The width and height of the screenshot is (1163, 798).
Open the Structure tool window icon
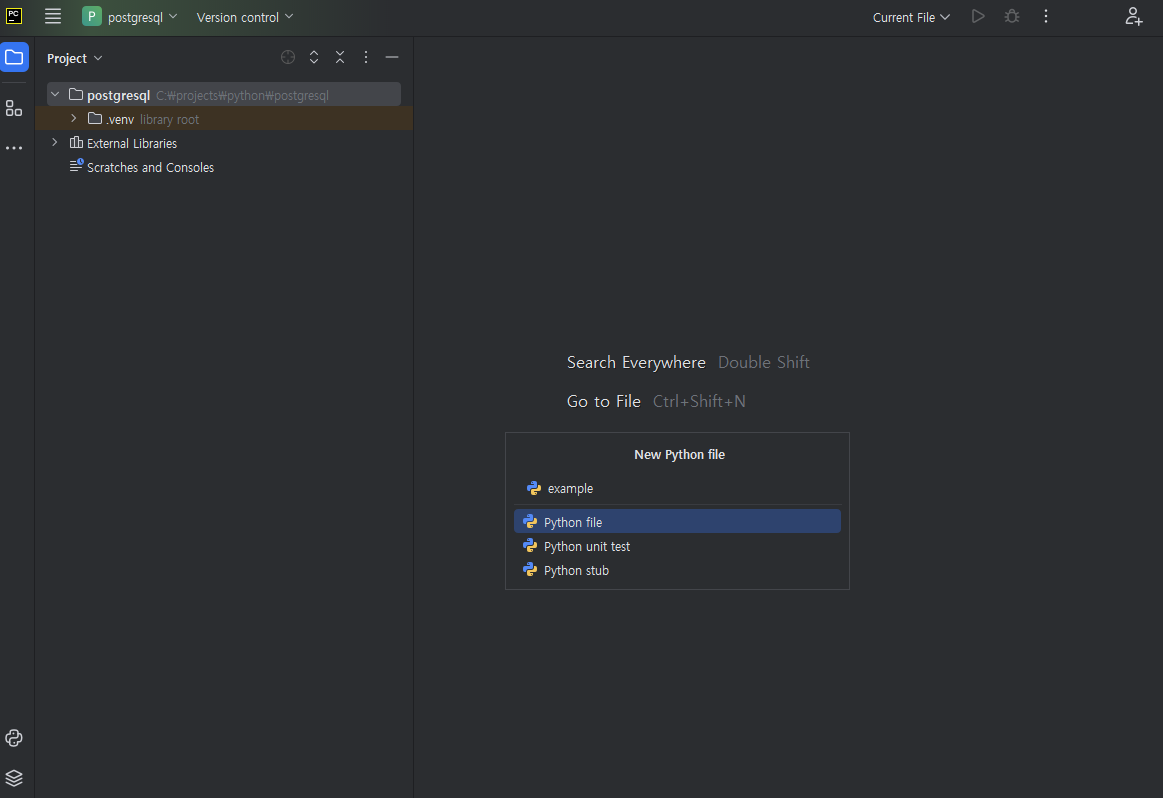pyautogui.click(x=14, y=108)
